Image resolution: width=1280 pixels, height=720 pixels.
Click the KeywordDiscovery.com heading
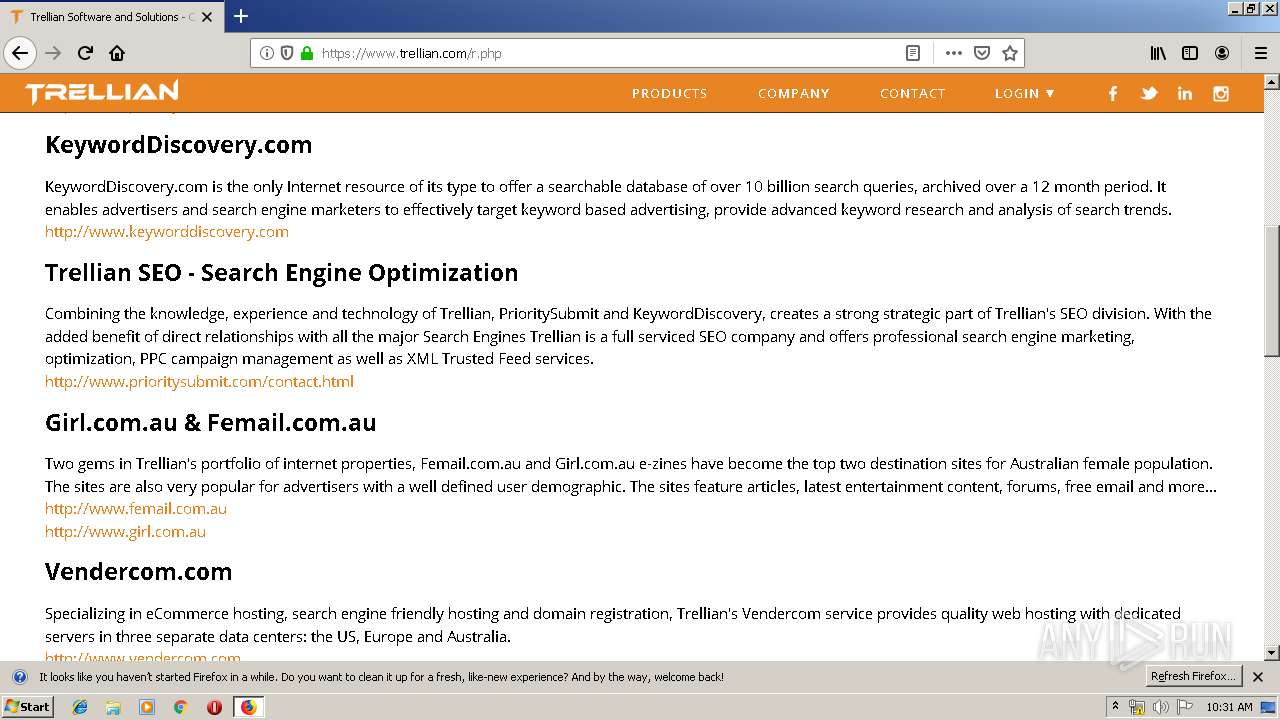(x=178, y=145)
